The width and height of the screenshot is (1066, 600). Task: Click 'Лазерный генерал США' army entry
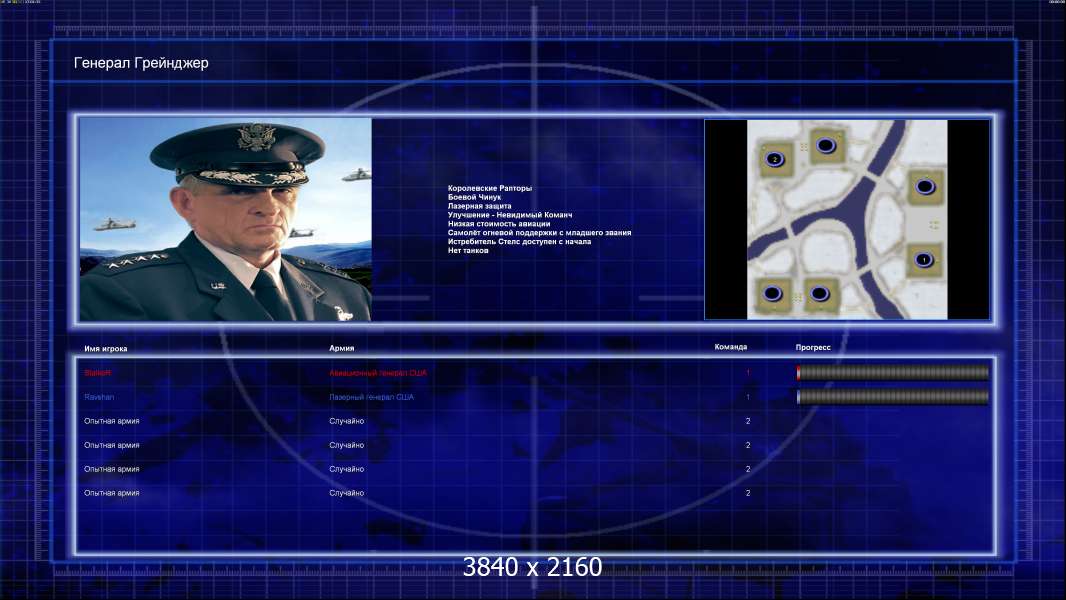point(371,397)
